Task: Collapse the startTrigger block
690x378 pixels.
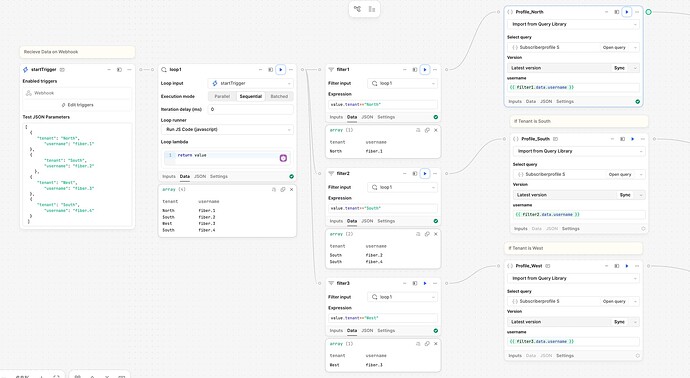Action: coord(109,70)
